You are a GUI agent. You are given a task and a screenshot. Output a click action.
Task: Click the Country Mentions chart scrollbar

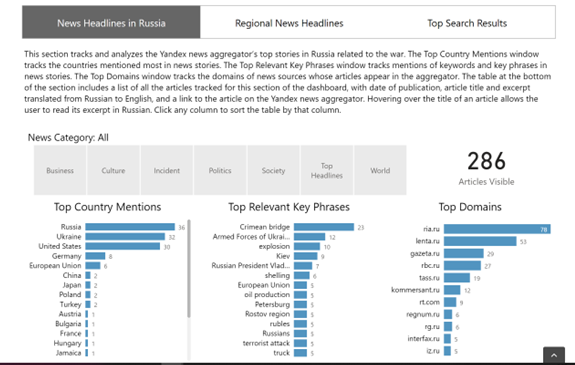[x=189, y=268]
